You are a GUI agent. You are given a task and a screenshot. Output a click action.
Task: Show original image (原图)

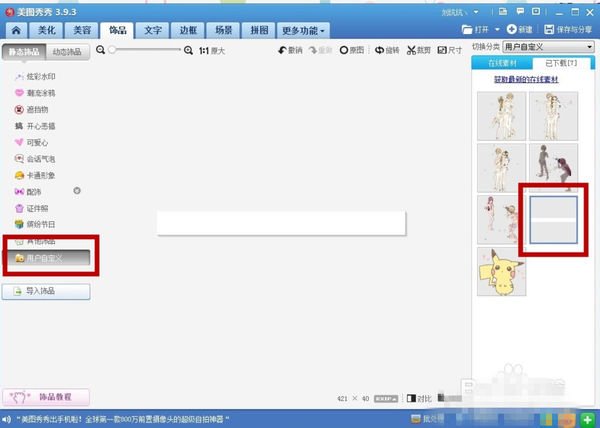coord(351,49)
